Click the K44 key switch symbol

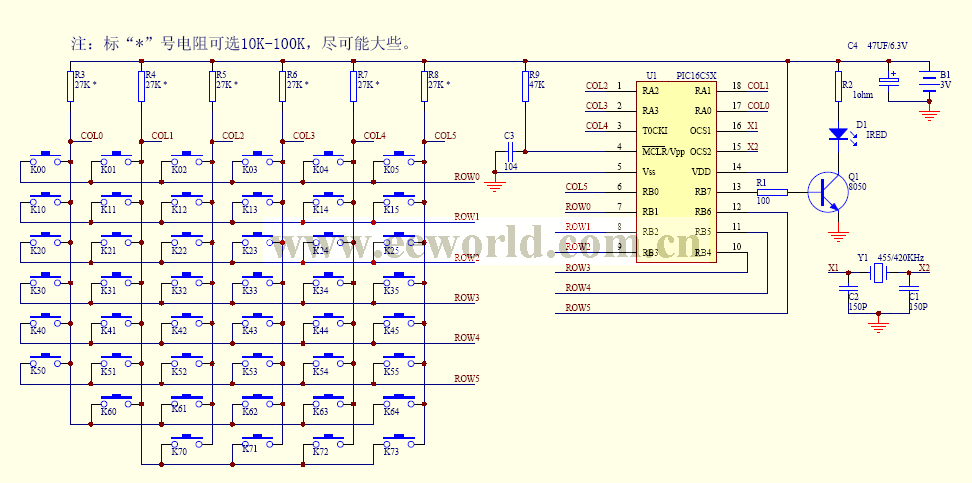click(x=329, y=321)
